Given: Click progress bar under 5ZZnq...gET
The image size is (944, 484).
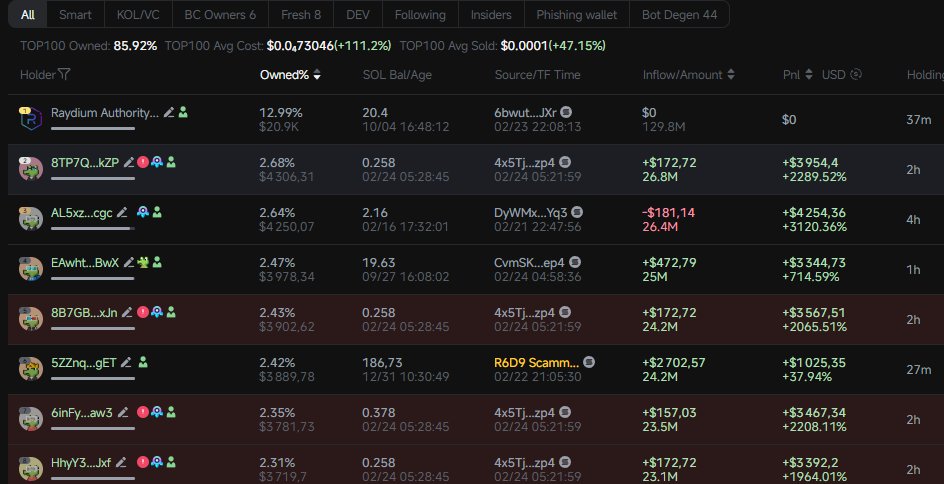Looking at the screenshot, I should pyautogui.click(x=93, y=379).
